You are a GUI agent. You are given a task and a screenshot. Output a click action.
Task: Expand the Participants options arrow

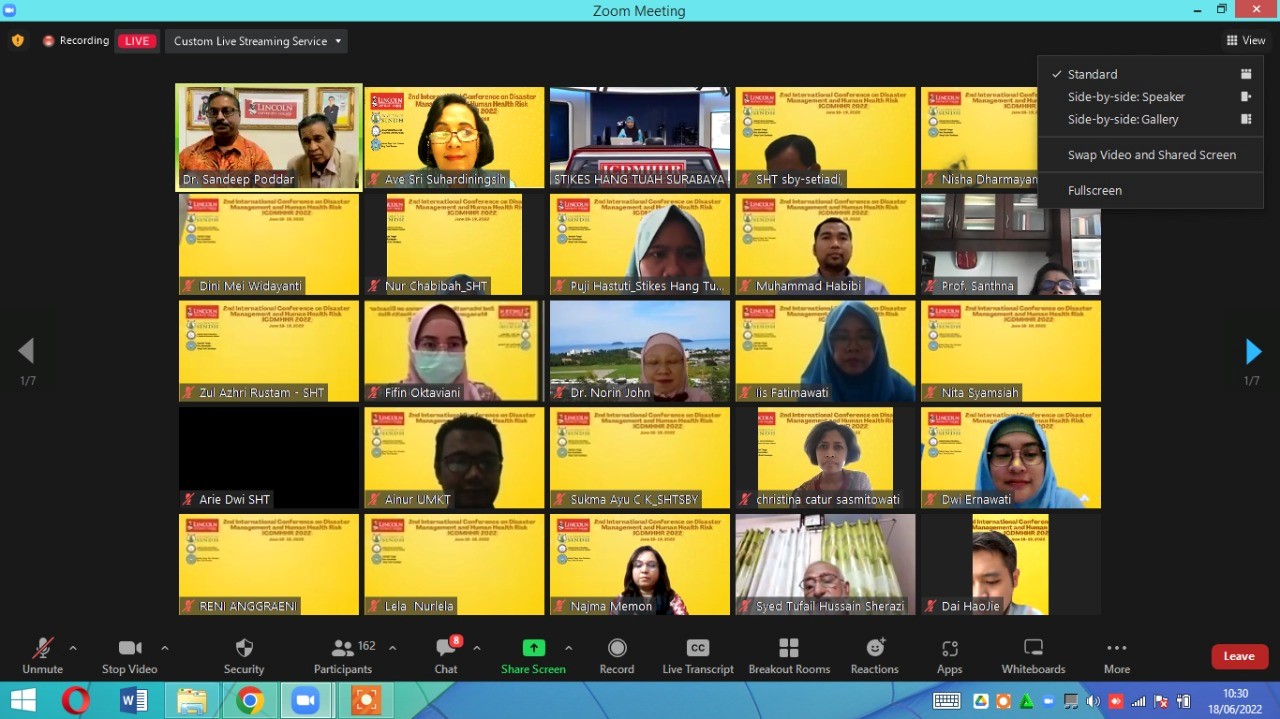coord(392,648)
